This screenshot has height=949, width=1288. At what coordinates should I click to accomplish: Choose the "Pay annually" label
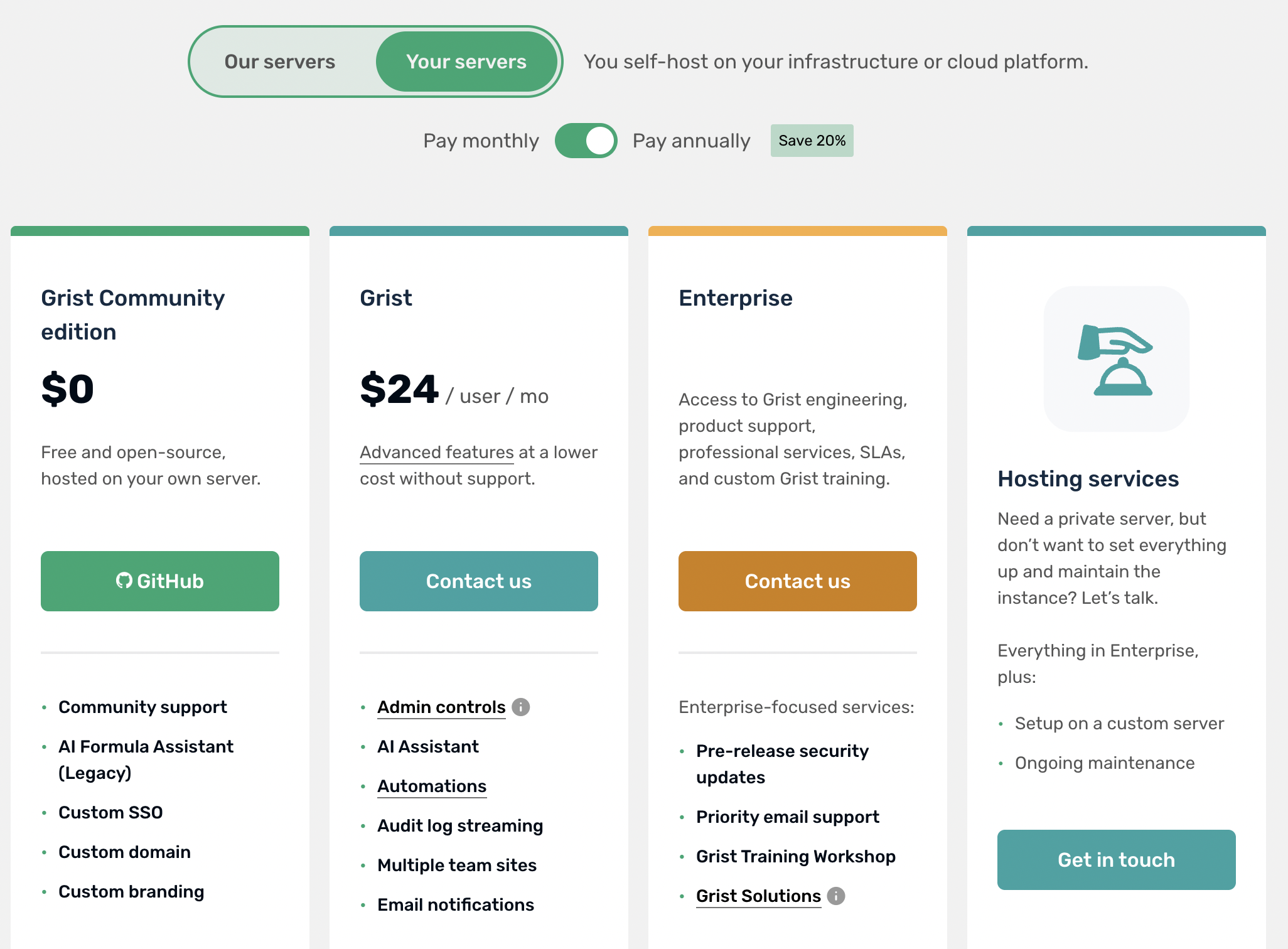pyautogui.click(x=691, y=141)
